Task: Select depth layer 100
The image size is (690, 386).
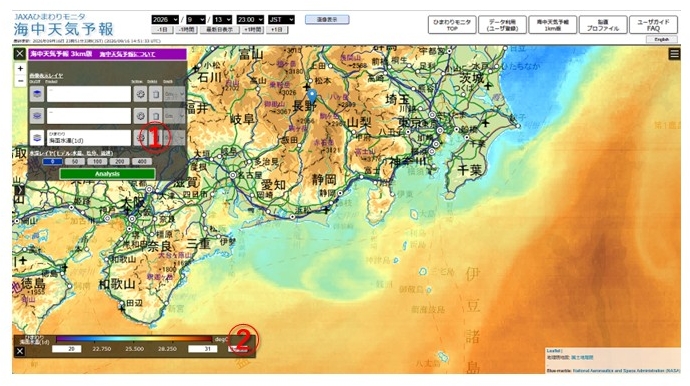Action: tap(97, 162)
